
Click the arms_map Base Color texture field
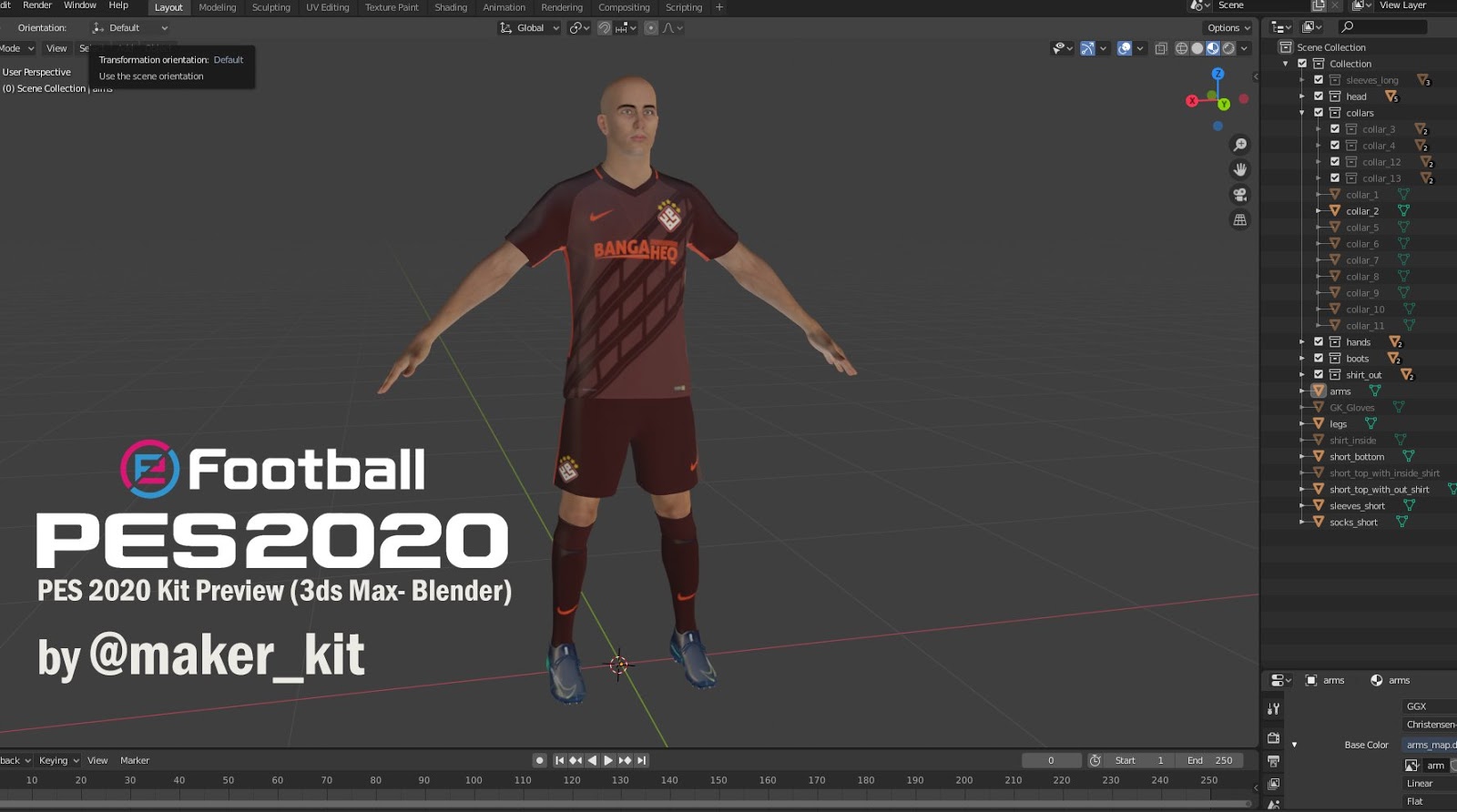[1430, 745]
